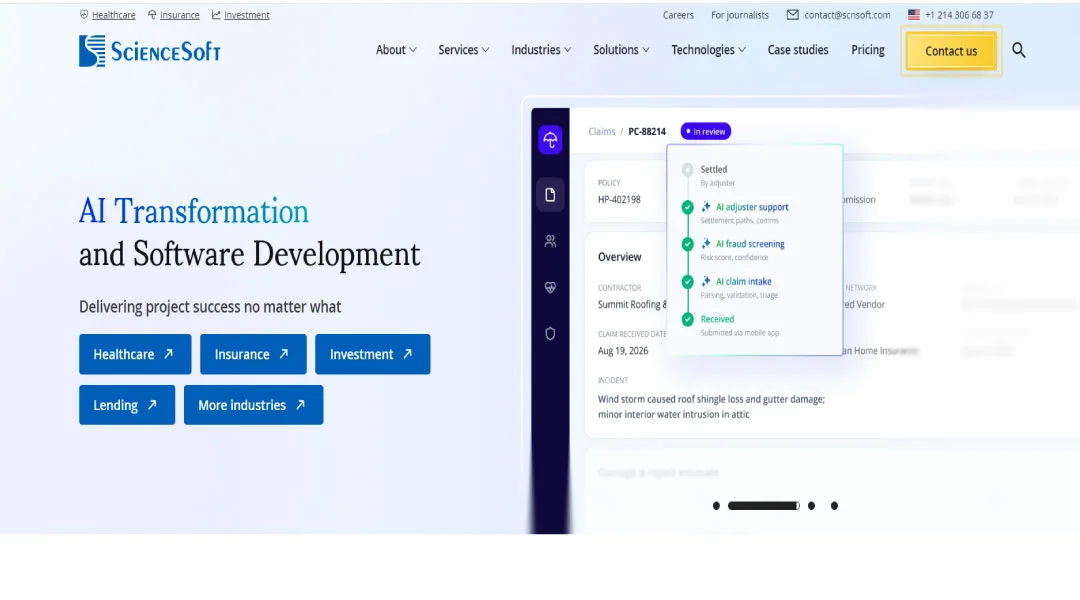1080x600 pixels.
Task: Expand the Services dropdown menu
Action: click(464, 50)
